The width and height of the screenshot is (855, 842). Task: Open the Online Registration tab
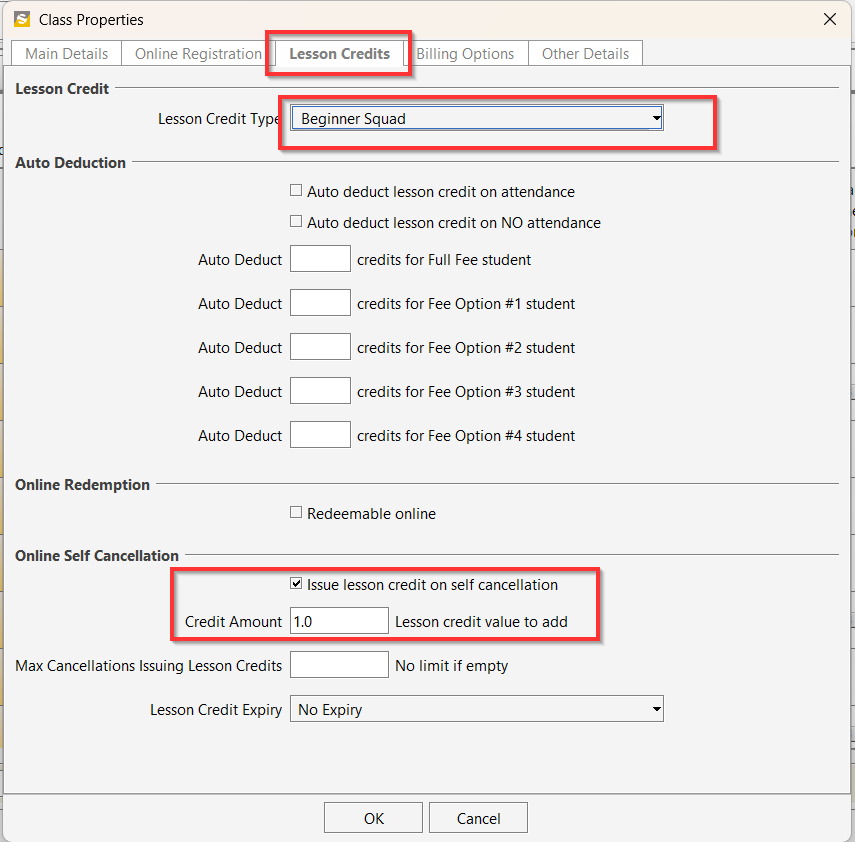coord(198,54)
